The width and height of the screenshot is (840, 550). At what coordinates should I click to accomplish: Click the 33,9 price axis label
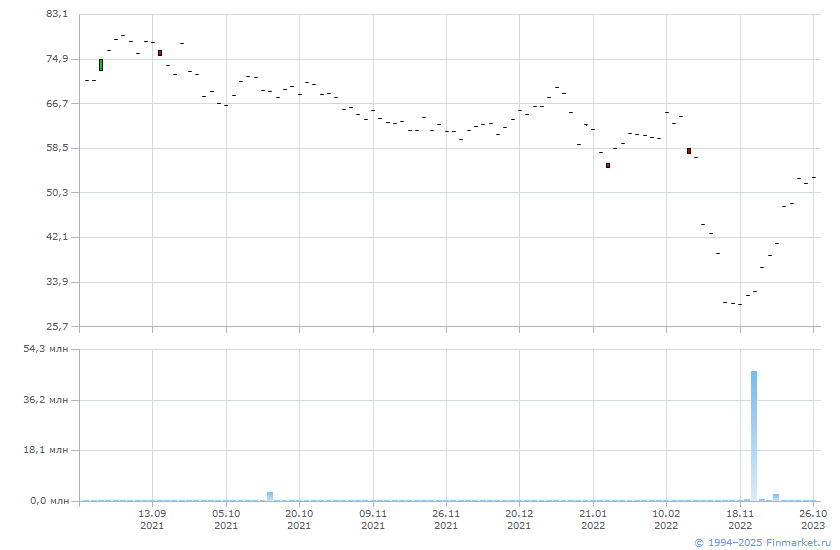pyautogui.click(x=57, y=281)
